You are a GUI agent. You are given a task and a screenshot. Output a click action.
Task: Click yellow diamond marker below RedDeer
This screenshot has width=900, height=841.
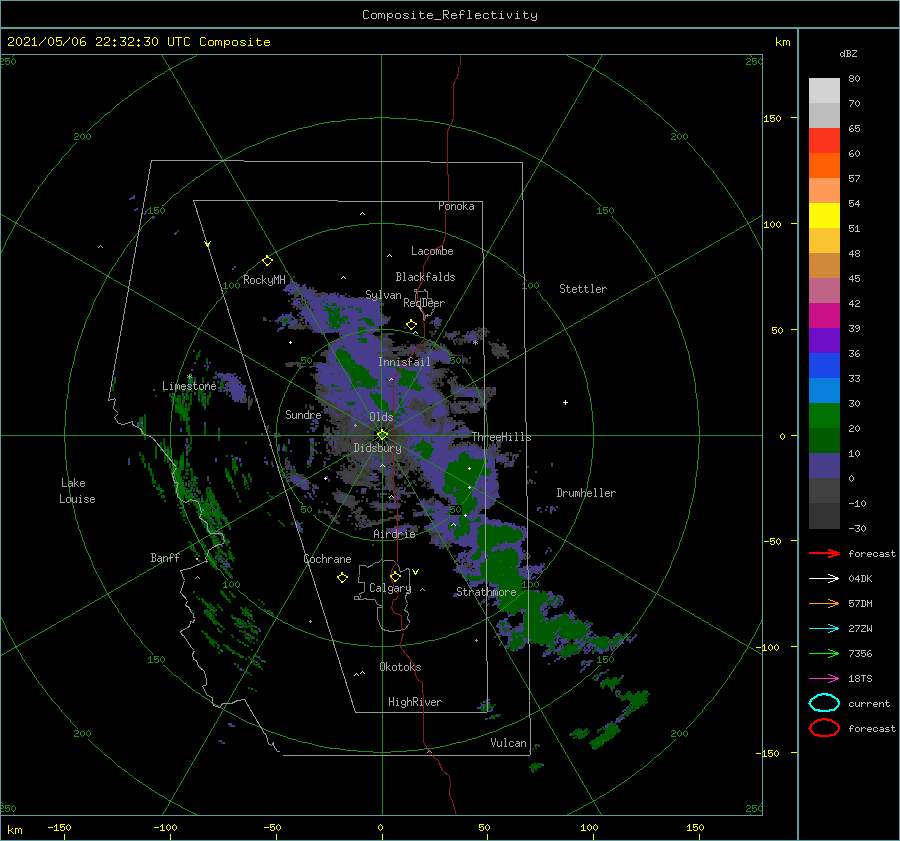[411, 325]
